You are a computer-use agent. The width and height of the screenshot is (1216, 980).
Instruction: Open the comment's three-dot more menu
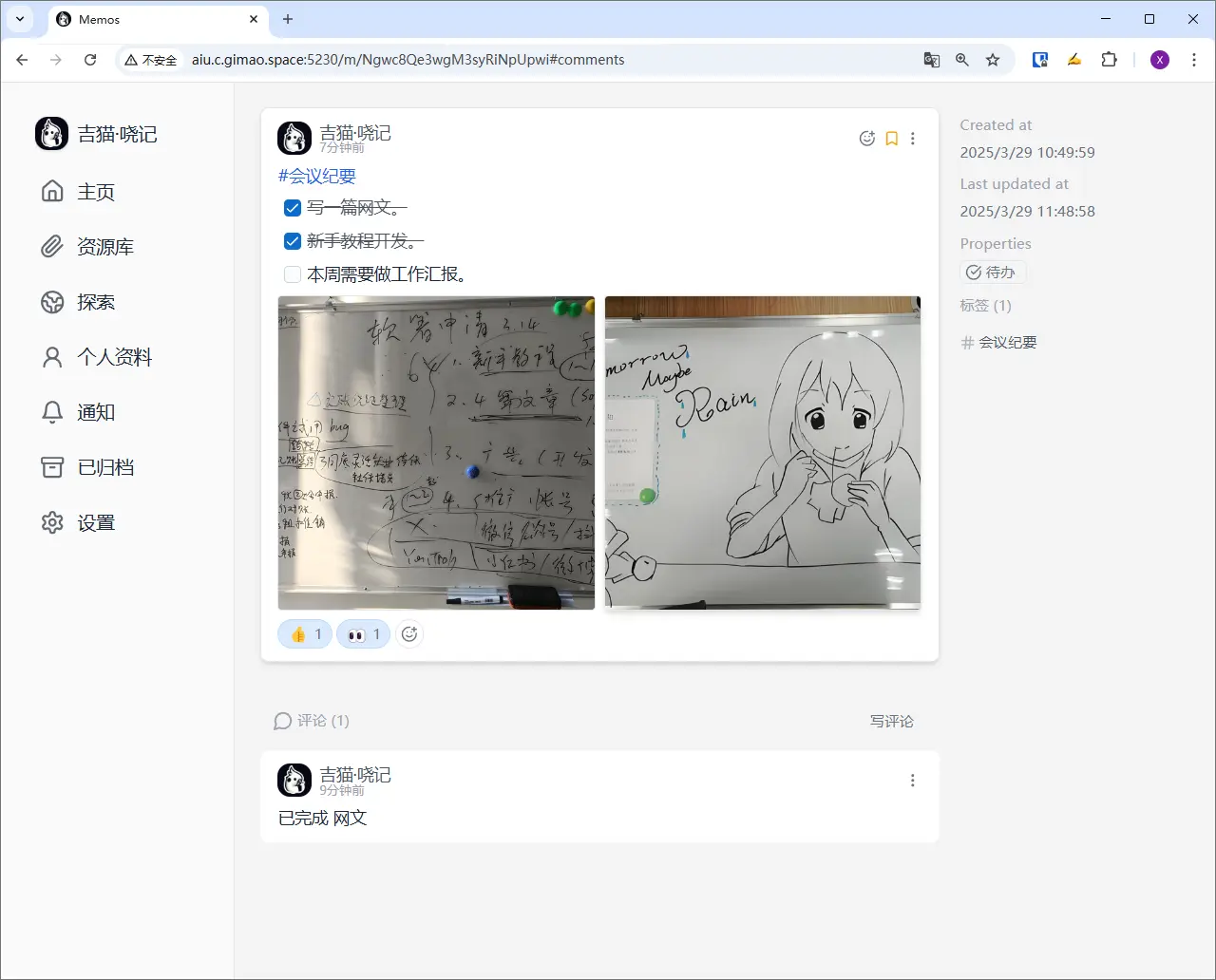coord(913,781)
